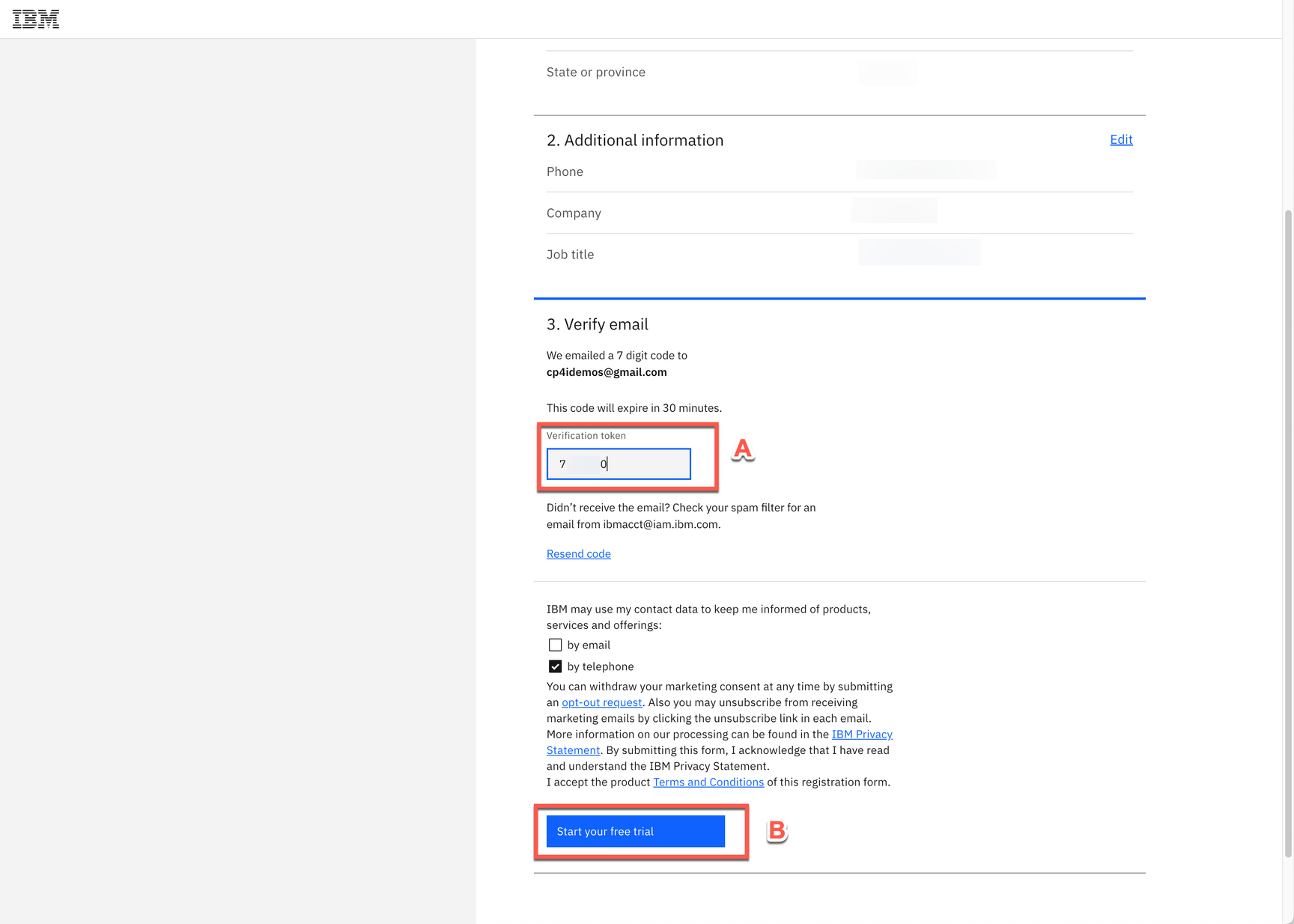This screenshot has height=924, width=1294.
Task: Click the sender address ibmacct@iam.ibm.com
Action: pyautogui.click(x=660, y=524)
